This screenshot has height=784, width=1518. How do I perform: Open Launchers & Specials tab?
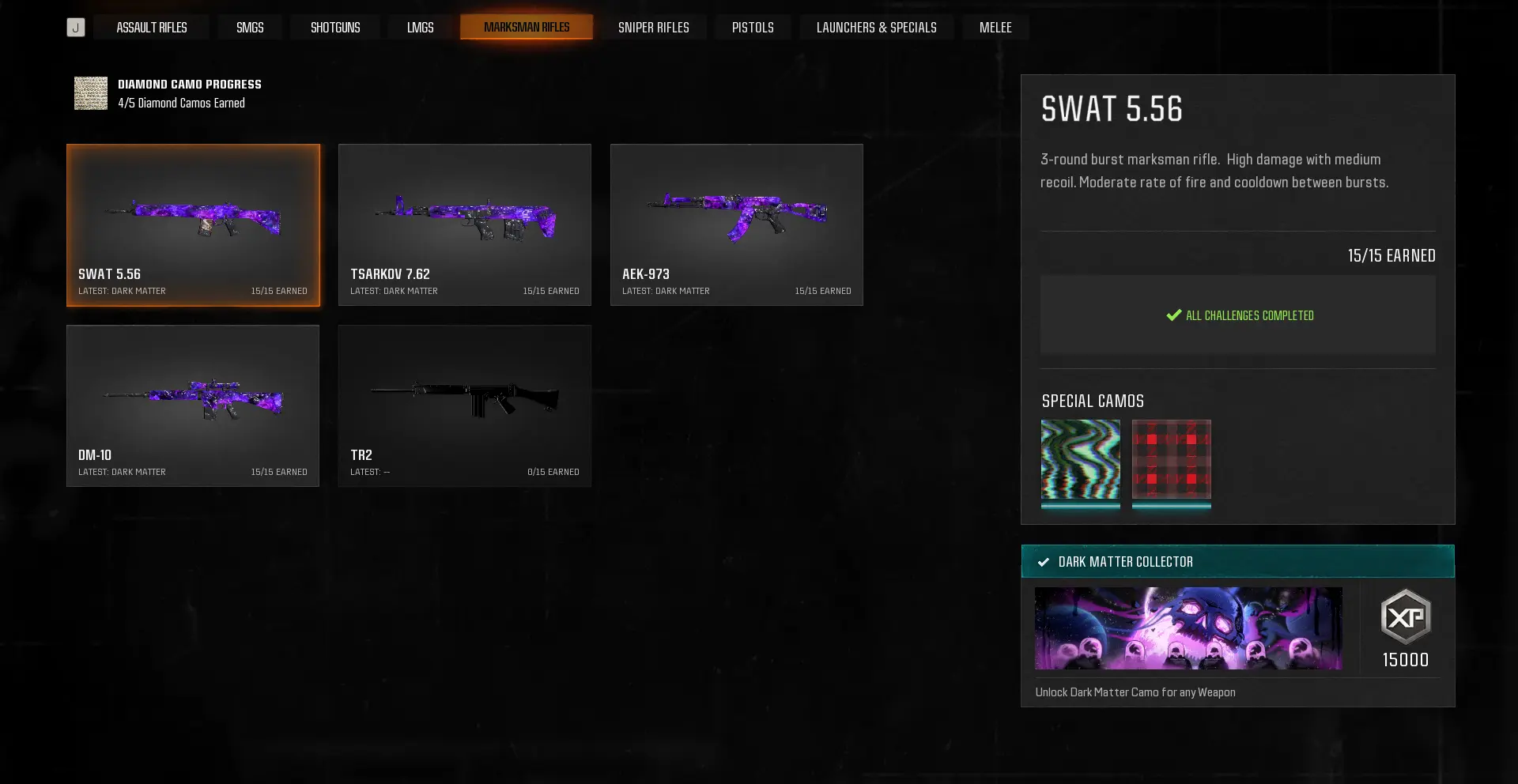877,28
